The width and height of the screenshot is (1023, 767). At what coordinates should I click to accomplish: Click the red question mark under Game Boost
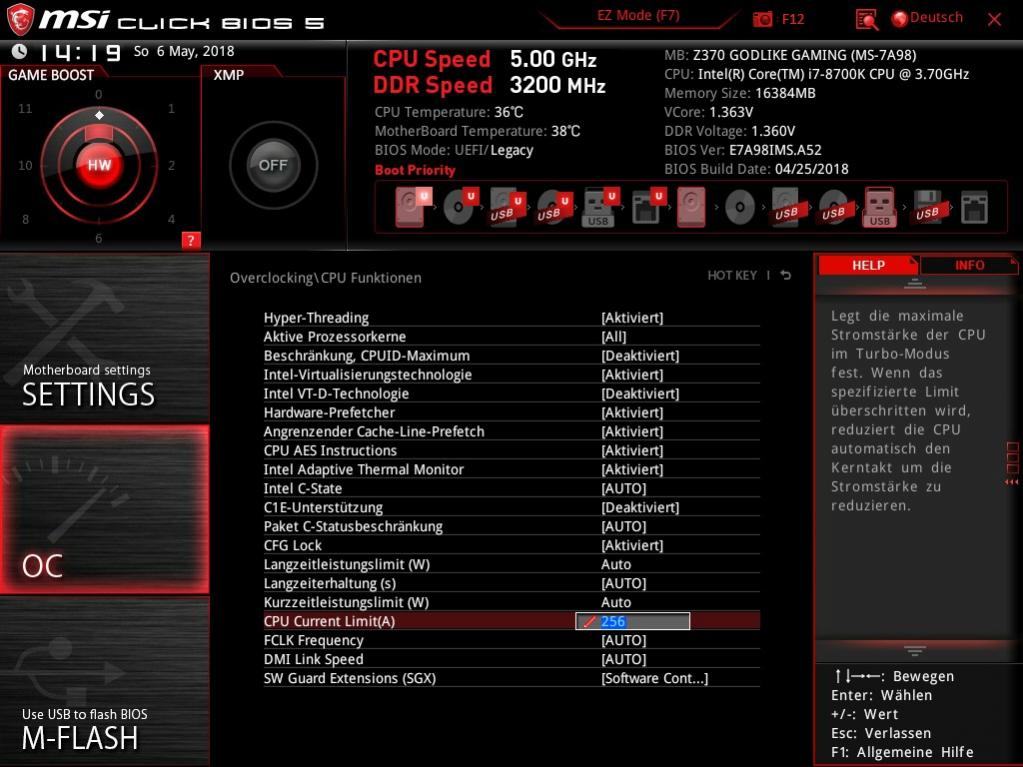point(191,240)
